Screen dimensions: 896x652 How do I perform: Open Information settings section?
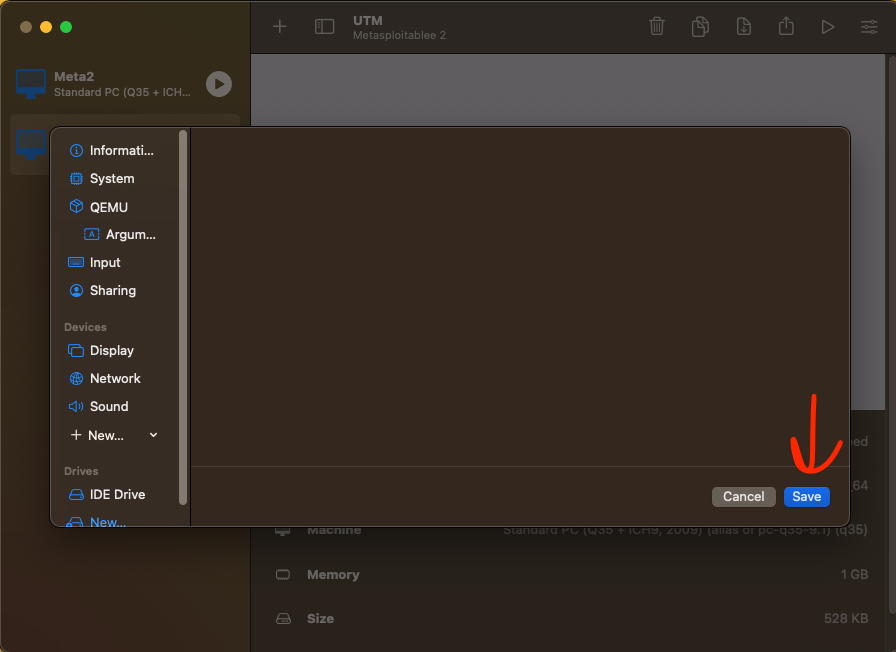coord(112,150)
